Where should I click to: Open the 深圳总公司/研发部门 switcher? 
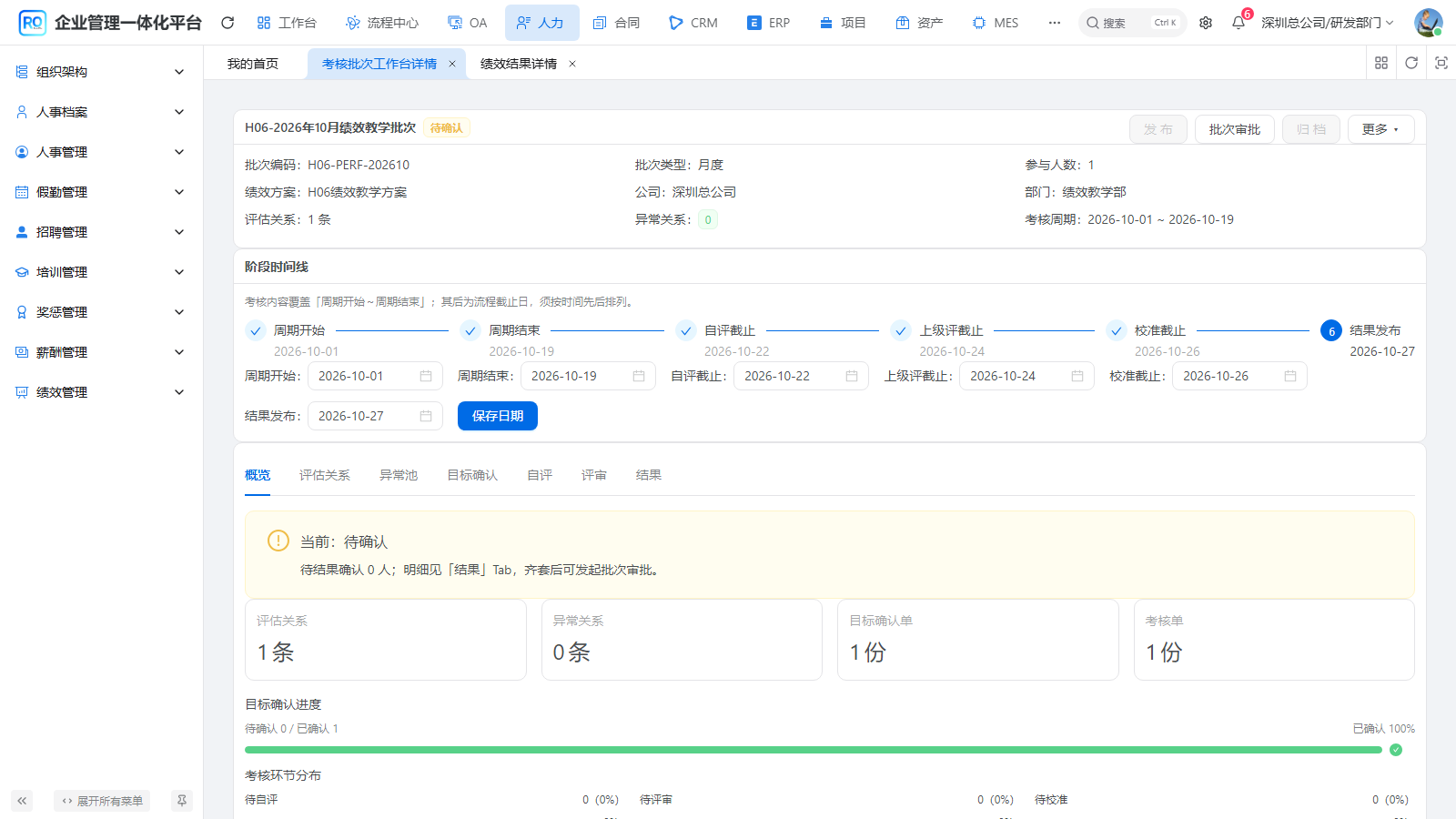tap(1328, 23)
